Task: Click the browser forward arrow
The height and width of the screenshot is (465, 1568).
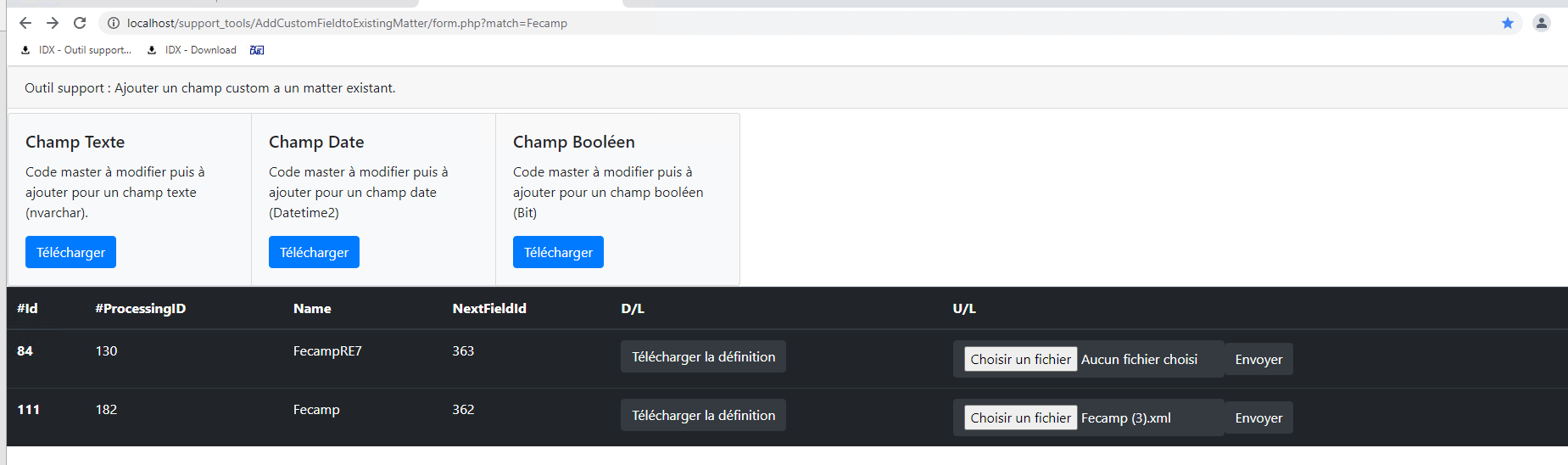Action: (53, 23)
